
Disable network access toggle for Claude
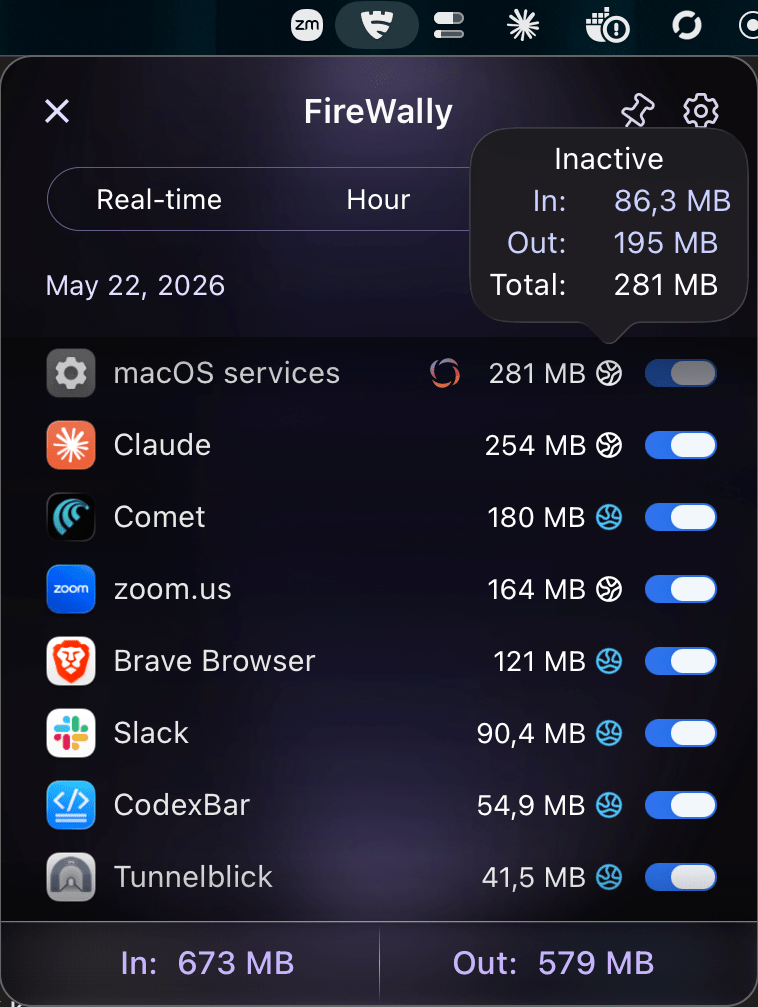click(x=681, y=445)
